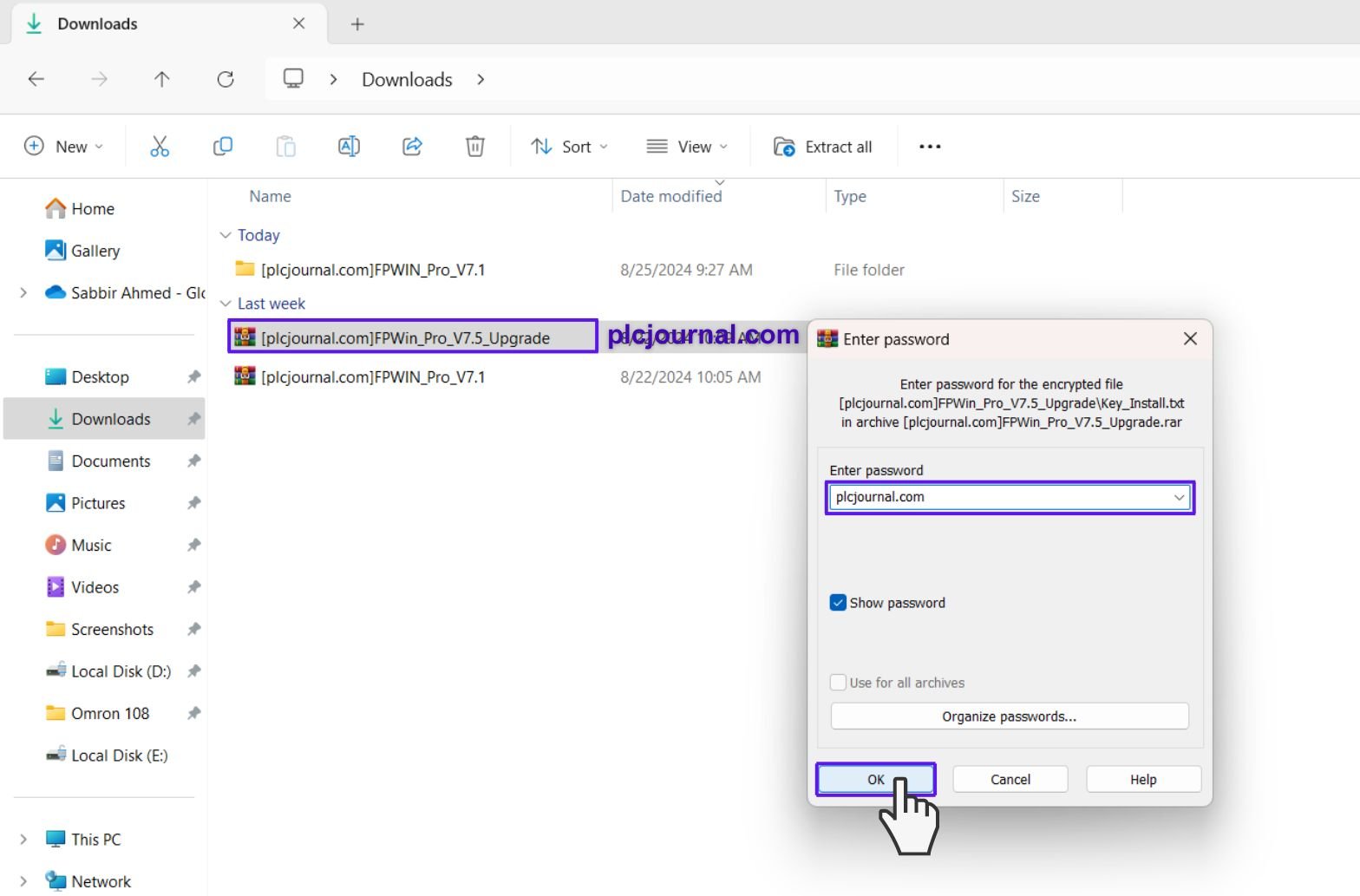
Task: Expand chevron after Downloads in address bar
Action: 481,80
